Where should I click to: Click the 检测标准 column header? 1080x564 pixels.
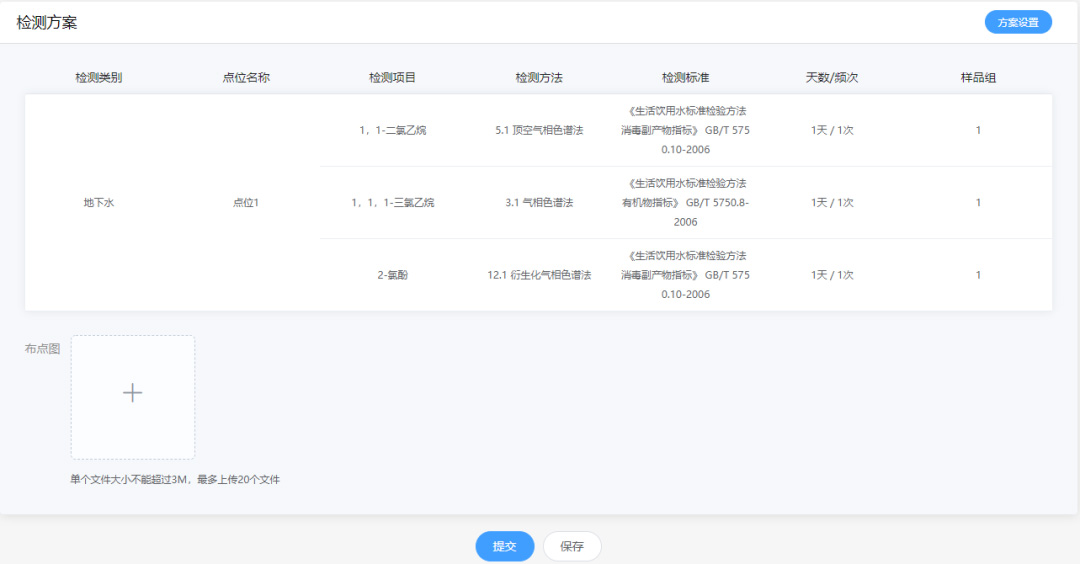click(x=685, y=78)
